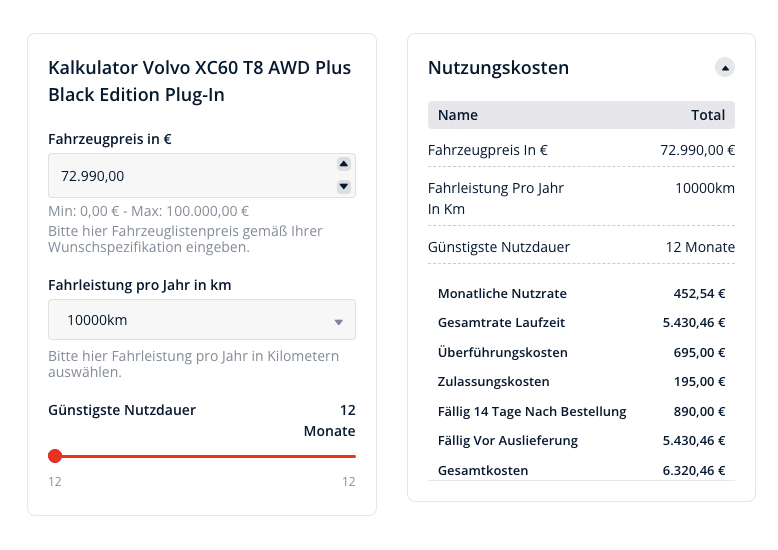
Task: Click the right end of the Nutzdauer slider track
Action: [354, 456]
